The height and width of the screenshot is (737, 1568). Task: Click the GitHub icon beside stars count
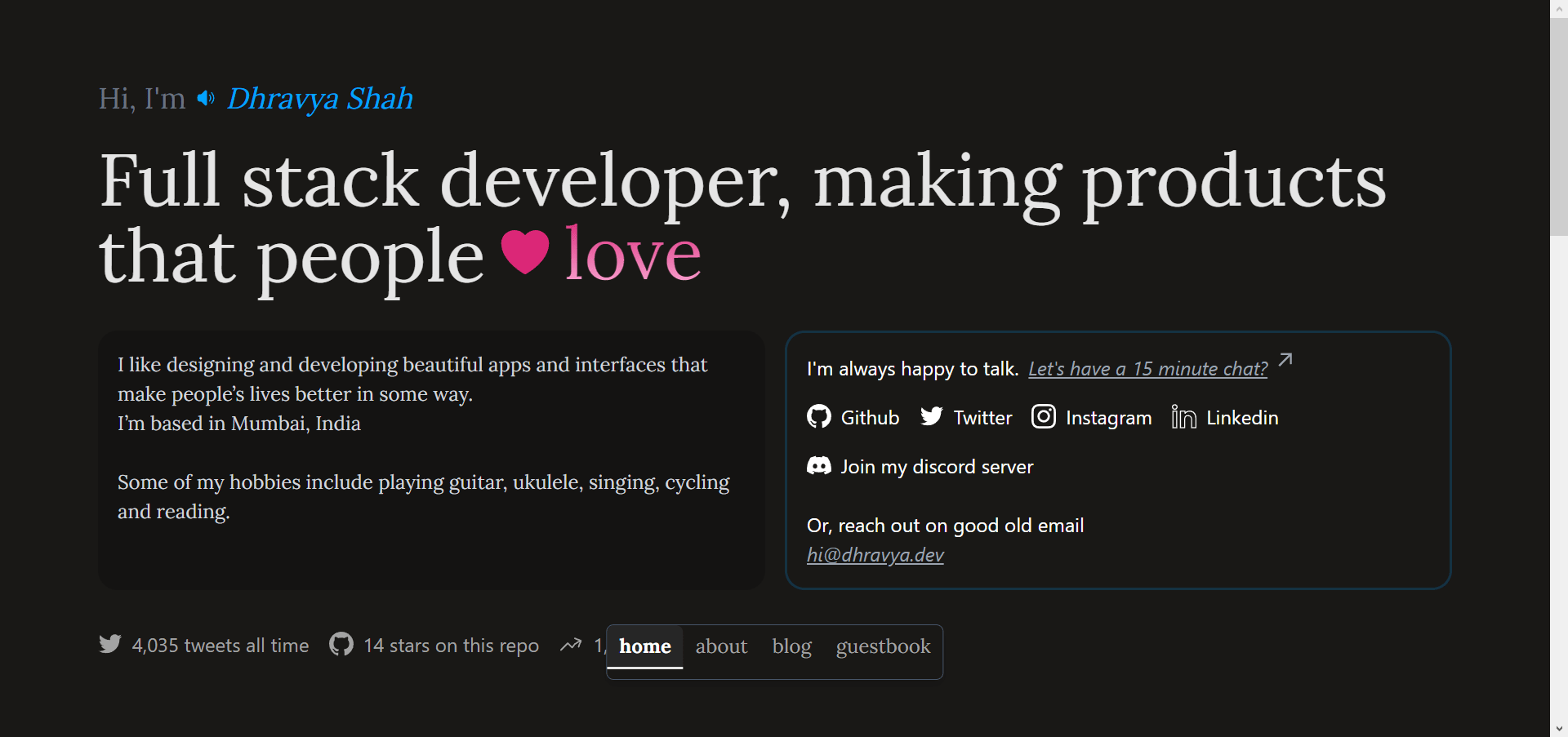point(341,645)
